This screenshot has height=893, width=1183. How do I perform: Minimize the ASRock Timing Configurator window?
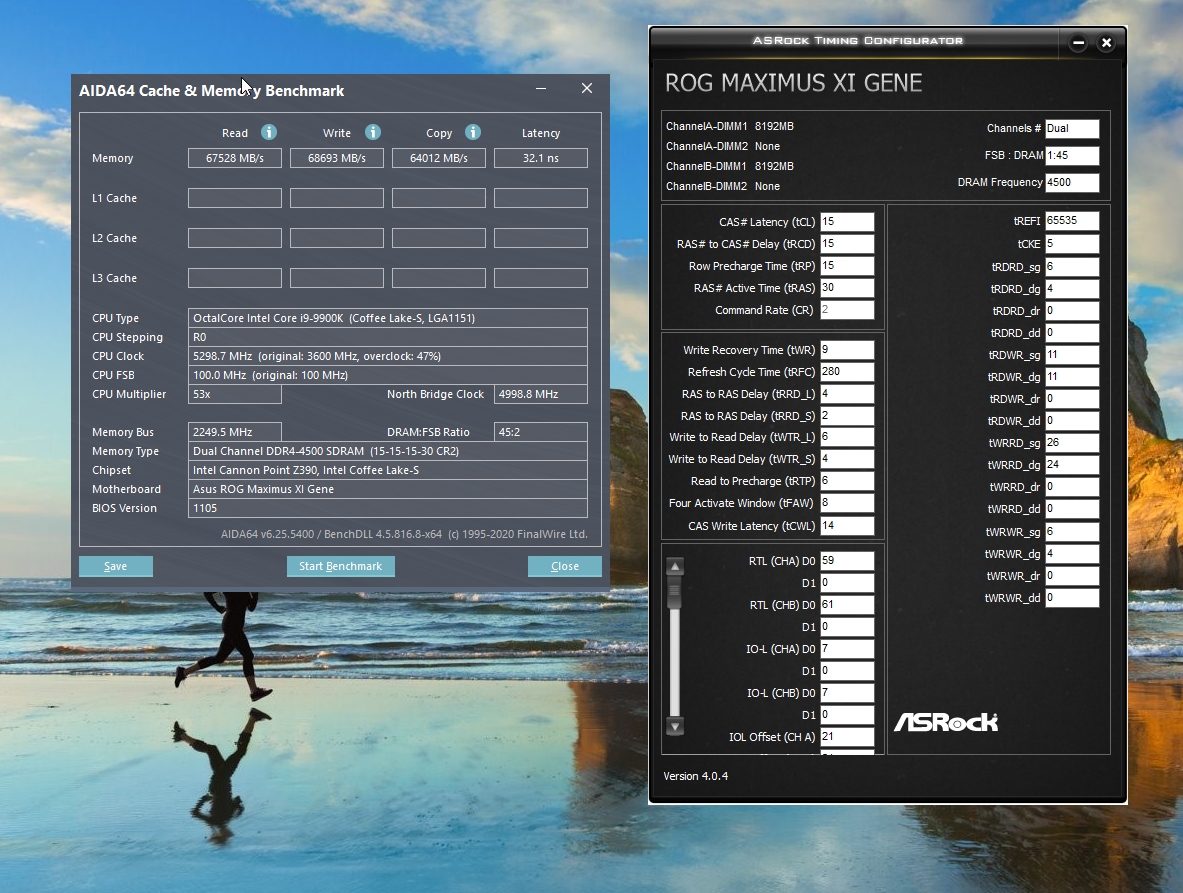1078,43
